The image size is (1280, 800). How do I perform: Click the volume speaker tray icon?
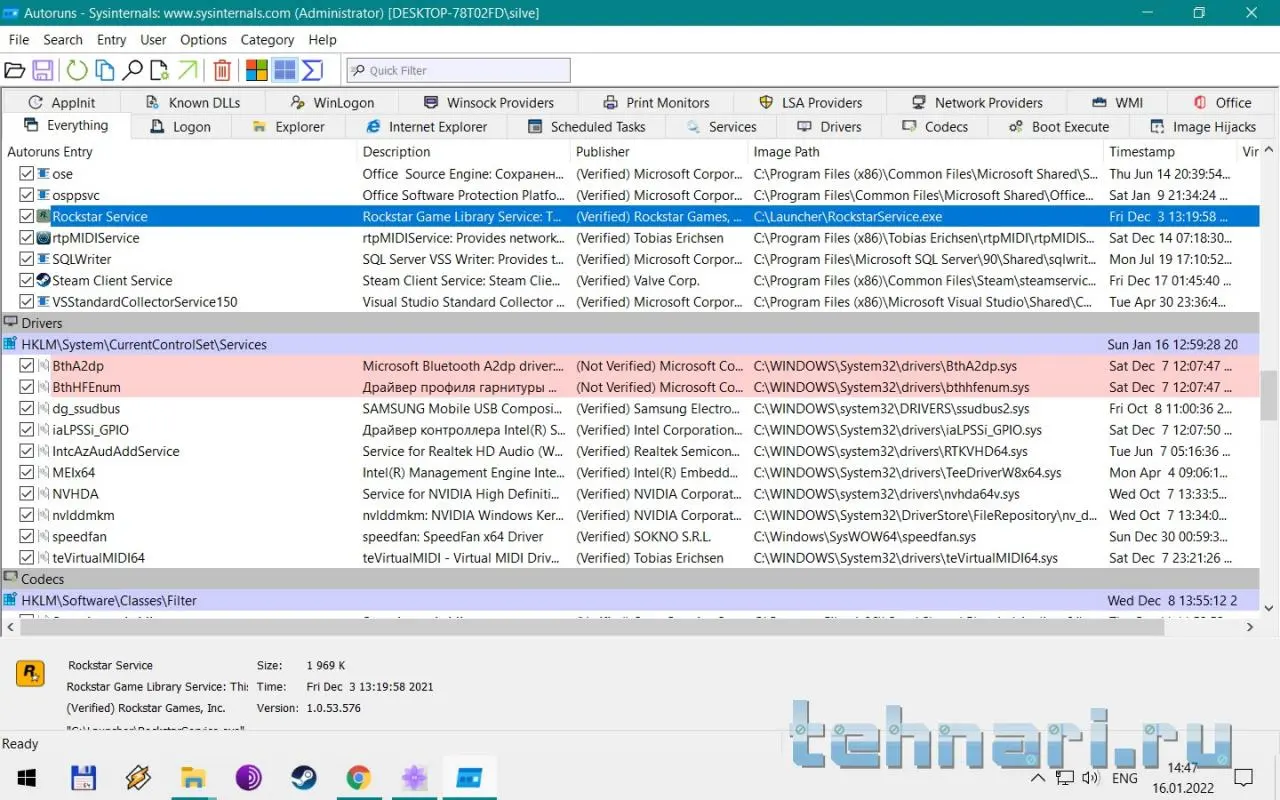point(1090,778)
